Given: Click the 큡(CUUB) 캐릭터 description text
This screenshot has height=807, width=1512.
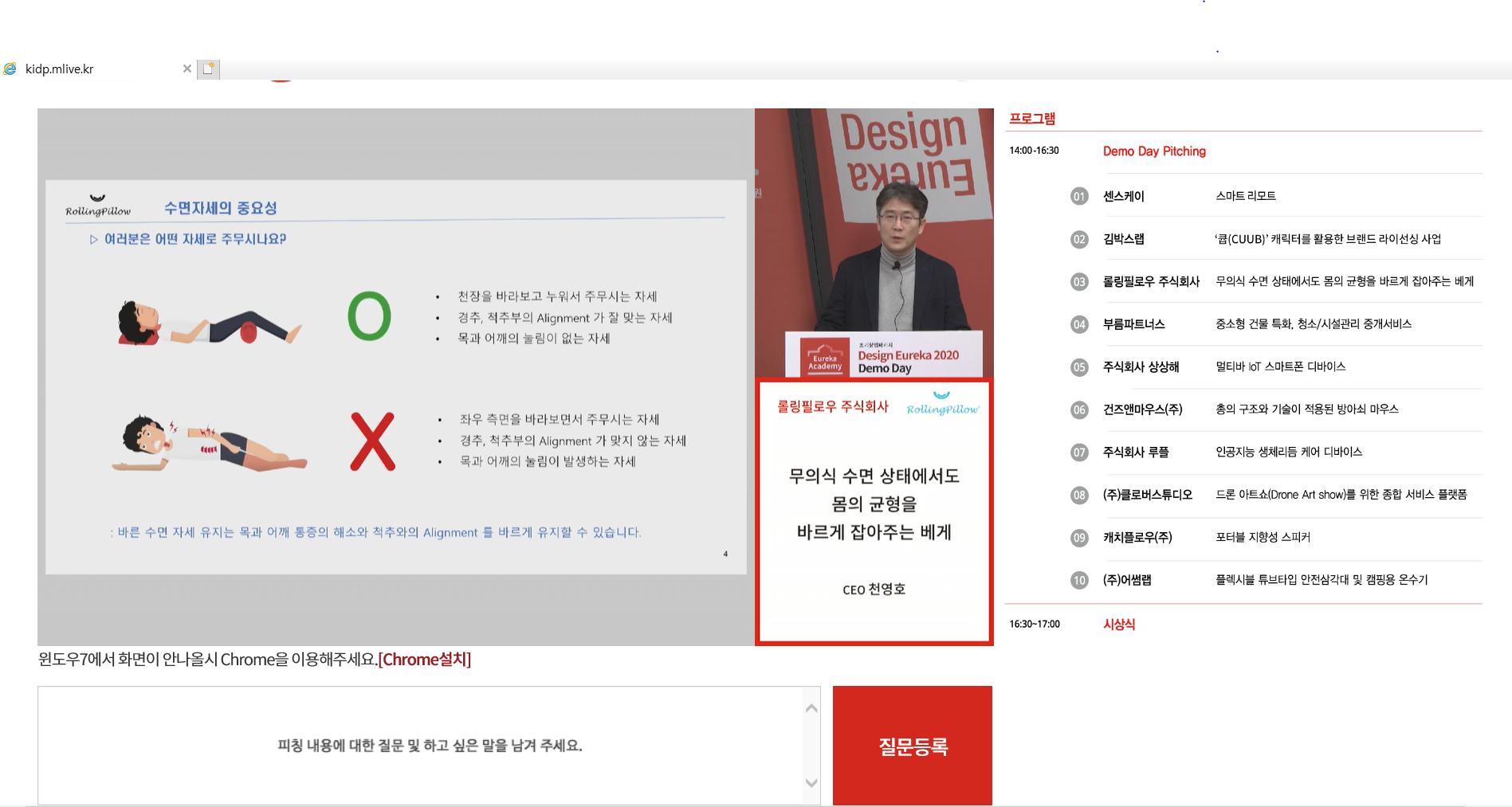Looking at the screenshot, I should (x=1328, y=239).
